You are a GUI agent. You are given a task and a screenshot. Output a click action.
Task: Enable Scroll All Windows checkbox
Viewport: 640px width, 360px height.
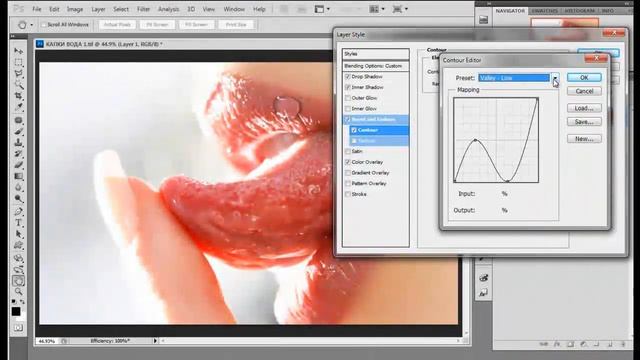tap(43, 25)
